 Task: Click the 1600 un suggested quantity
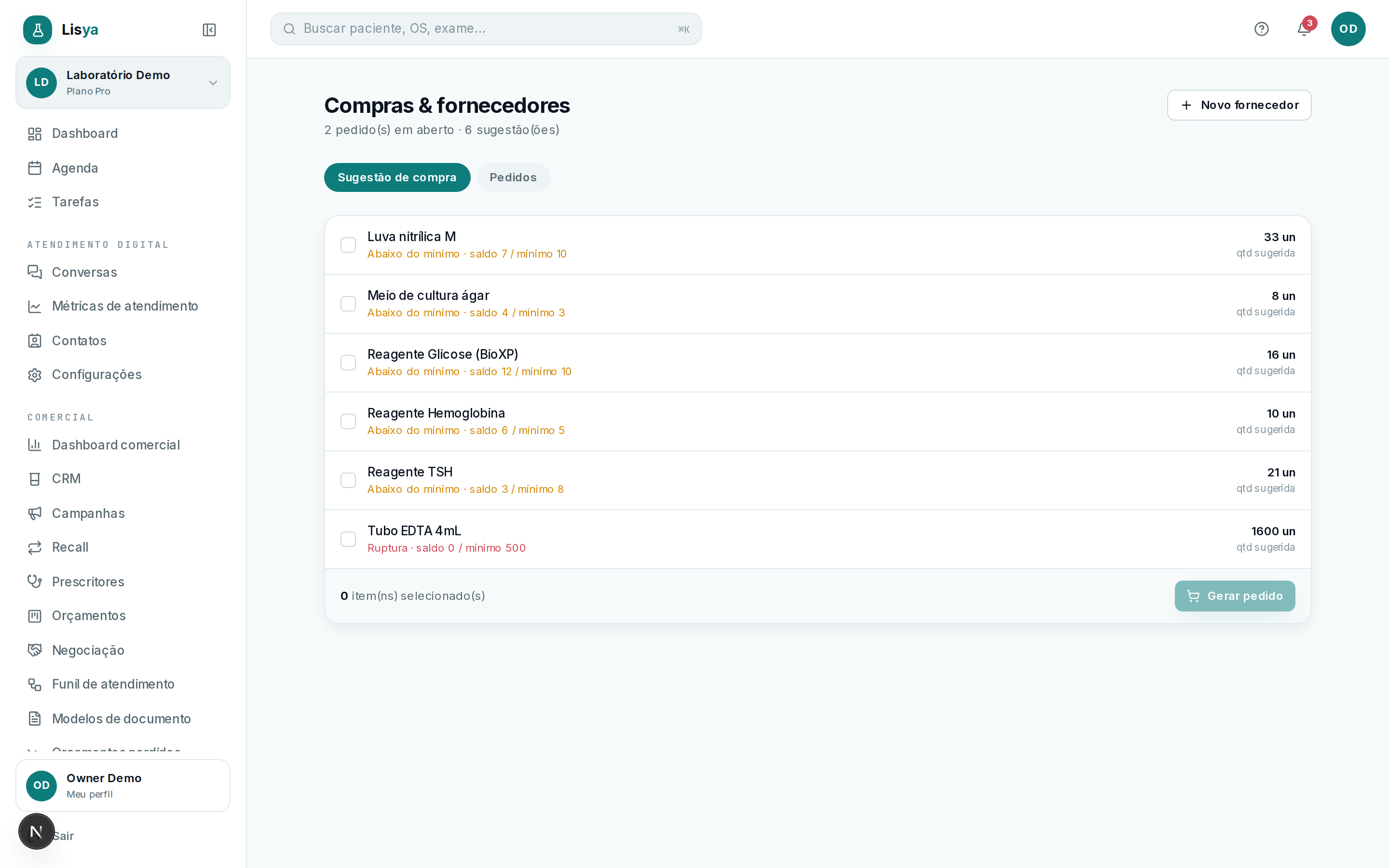click(1273, 531)
